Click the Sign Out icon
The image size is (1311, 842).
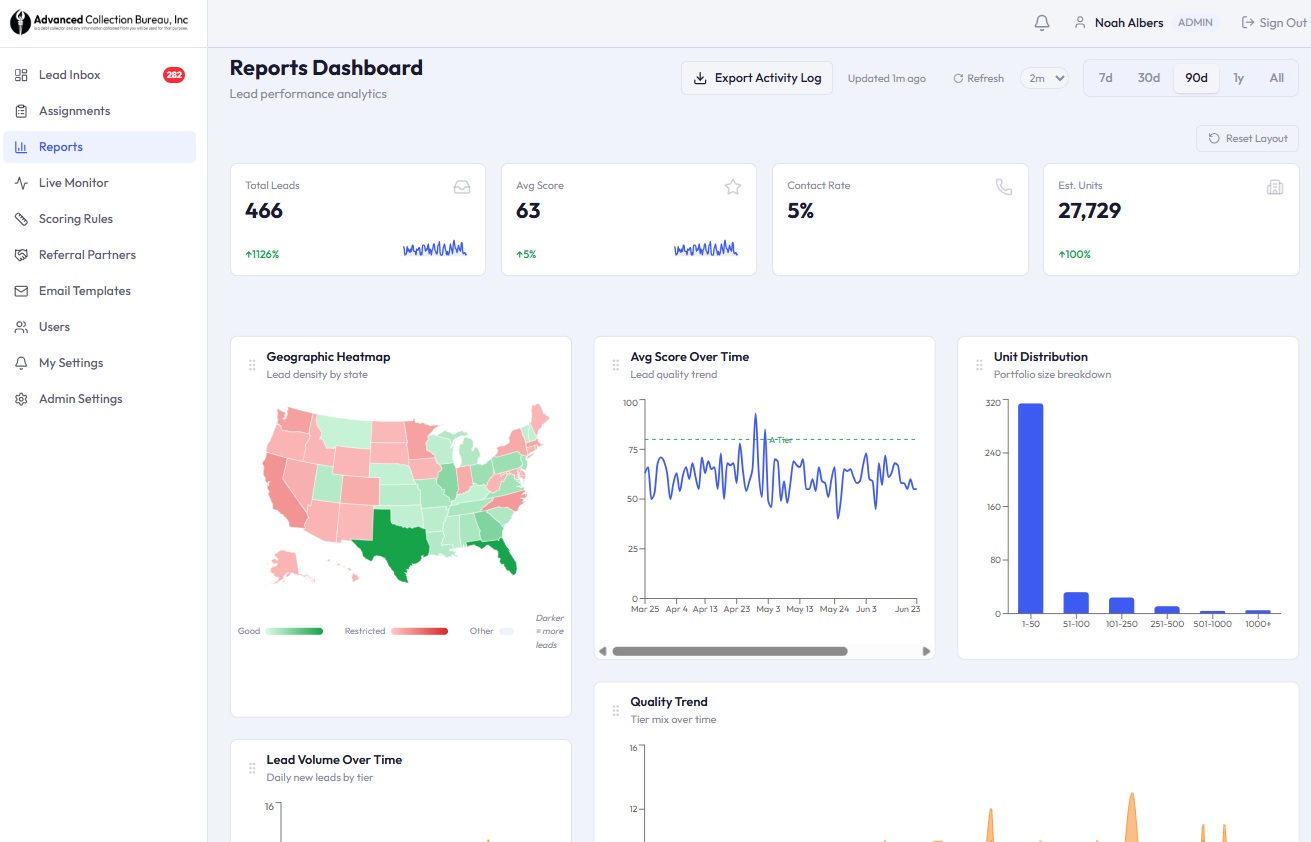[x=1248, y=22]
